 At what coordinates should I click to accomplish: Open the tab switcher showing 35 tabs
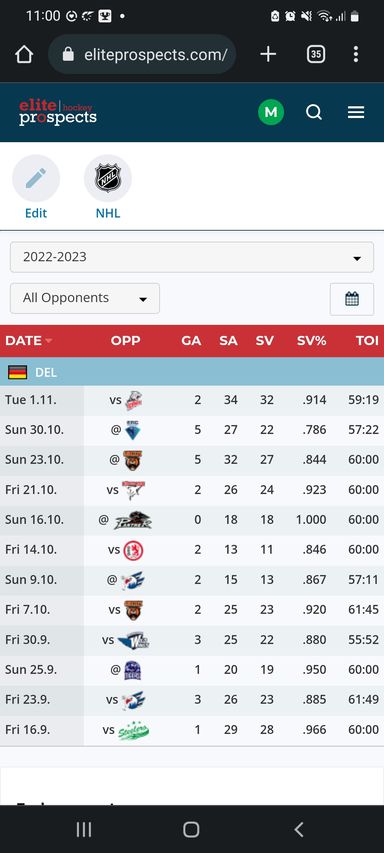coord(316,54)
